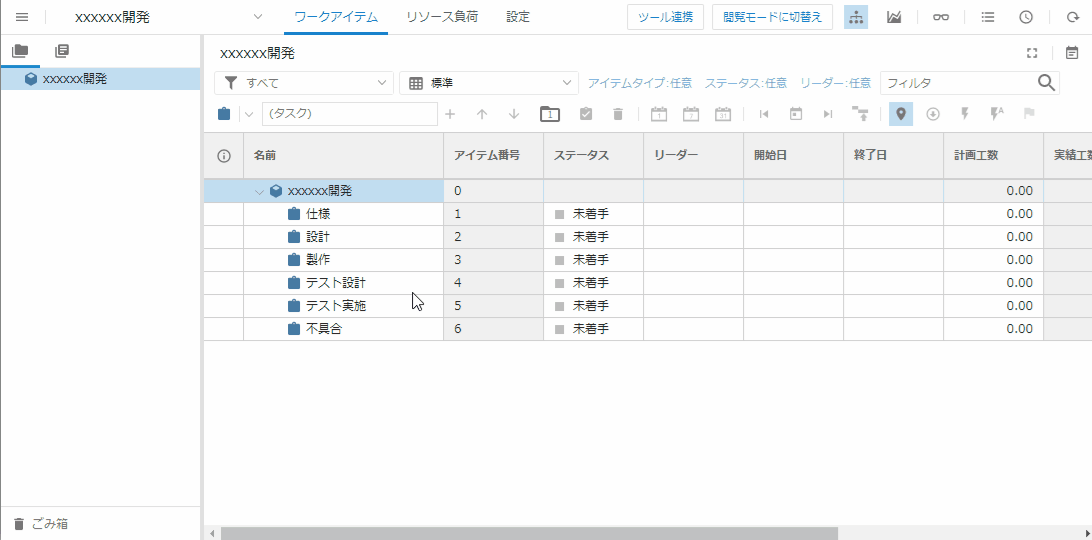
Task: Click the move up arrow icon
Action: [x=482, y=114]
